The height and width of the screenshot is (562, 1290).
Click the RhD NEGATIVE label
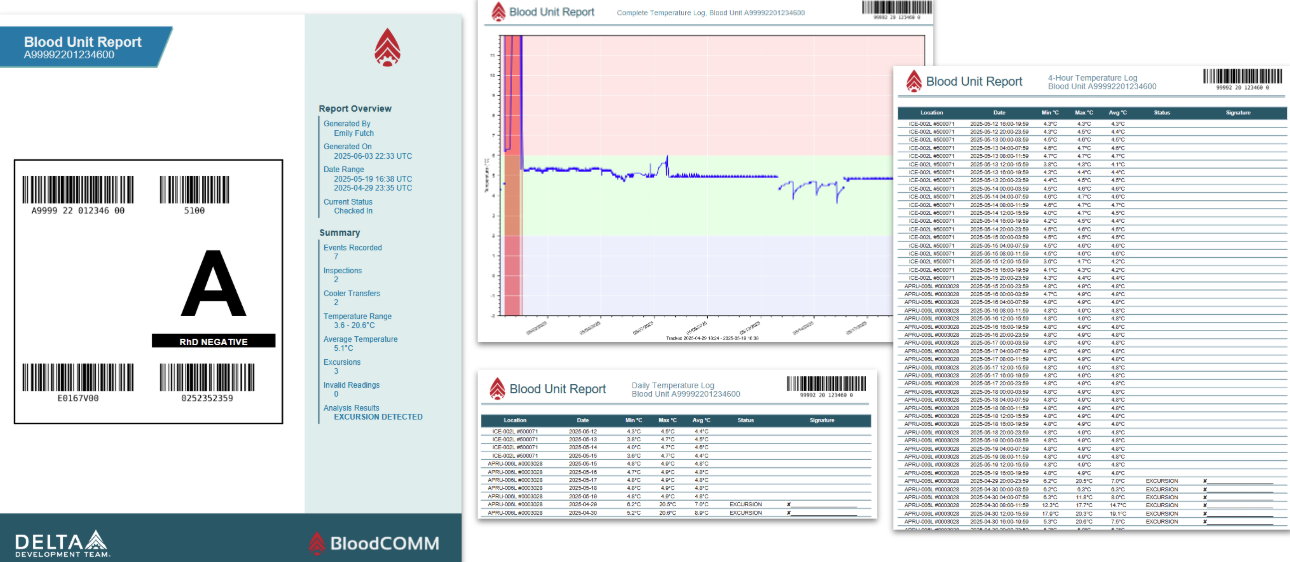click(213, 342)
